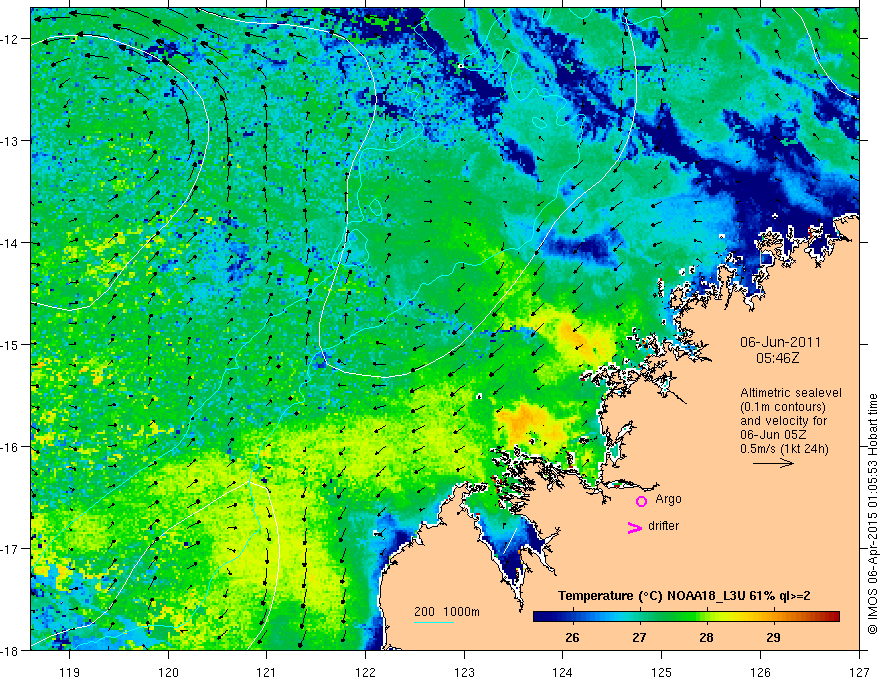Click longitude axis label 126
This screenshot has height=680, width=880.
[760, 672]
